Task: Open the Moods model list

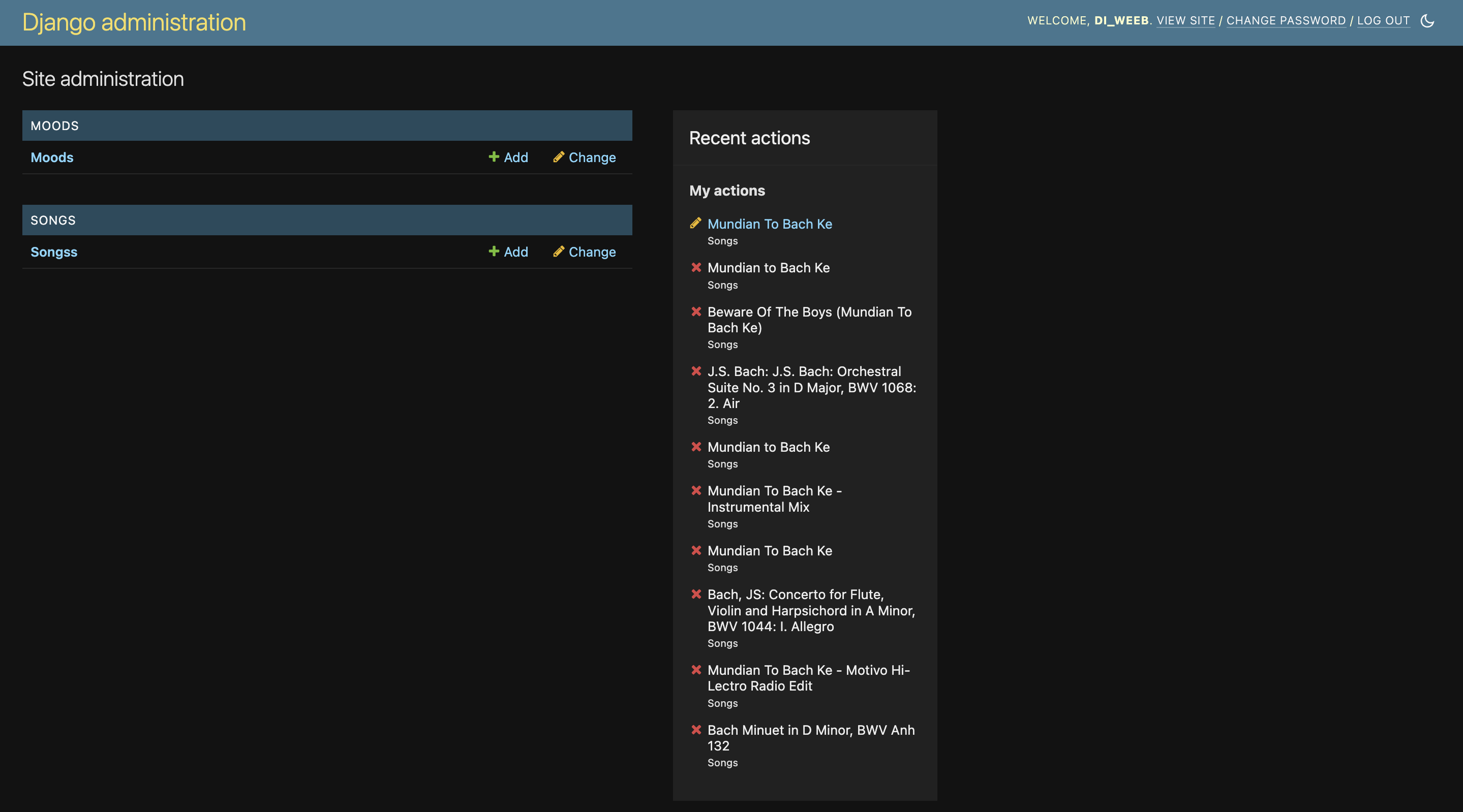Action: point(52,158)
